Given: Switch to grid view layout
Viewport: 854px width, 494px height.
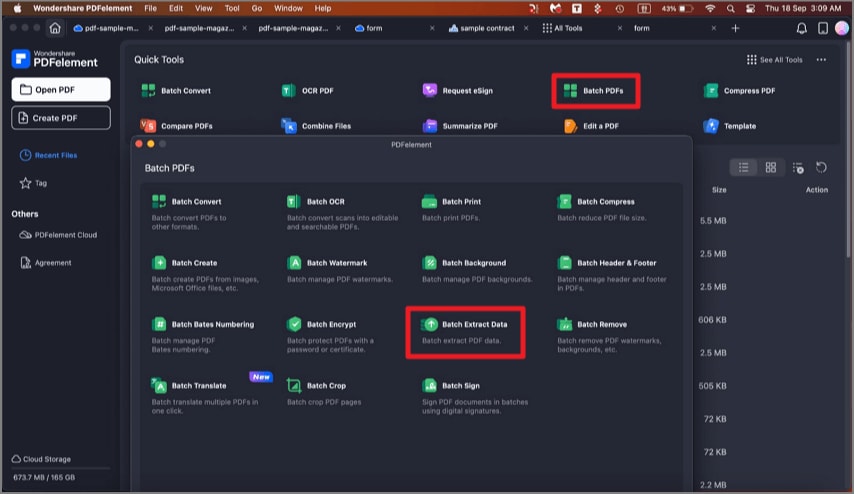Looking at the screenshot, I should [771, 168].
